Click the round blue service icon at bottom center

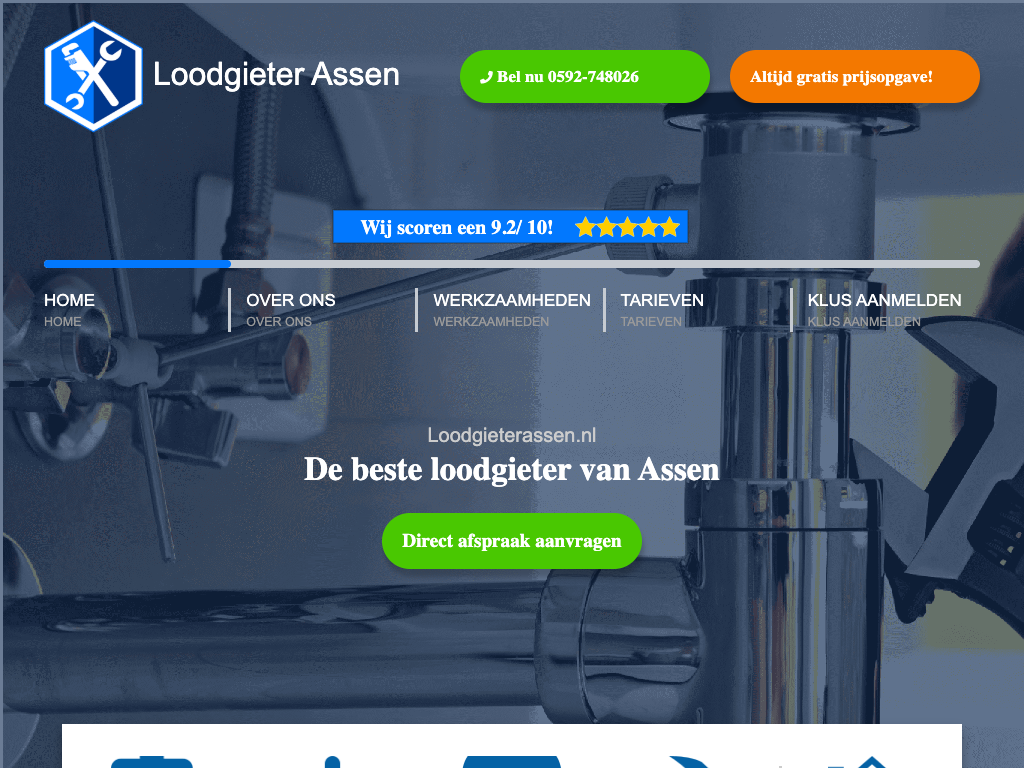511,762
